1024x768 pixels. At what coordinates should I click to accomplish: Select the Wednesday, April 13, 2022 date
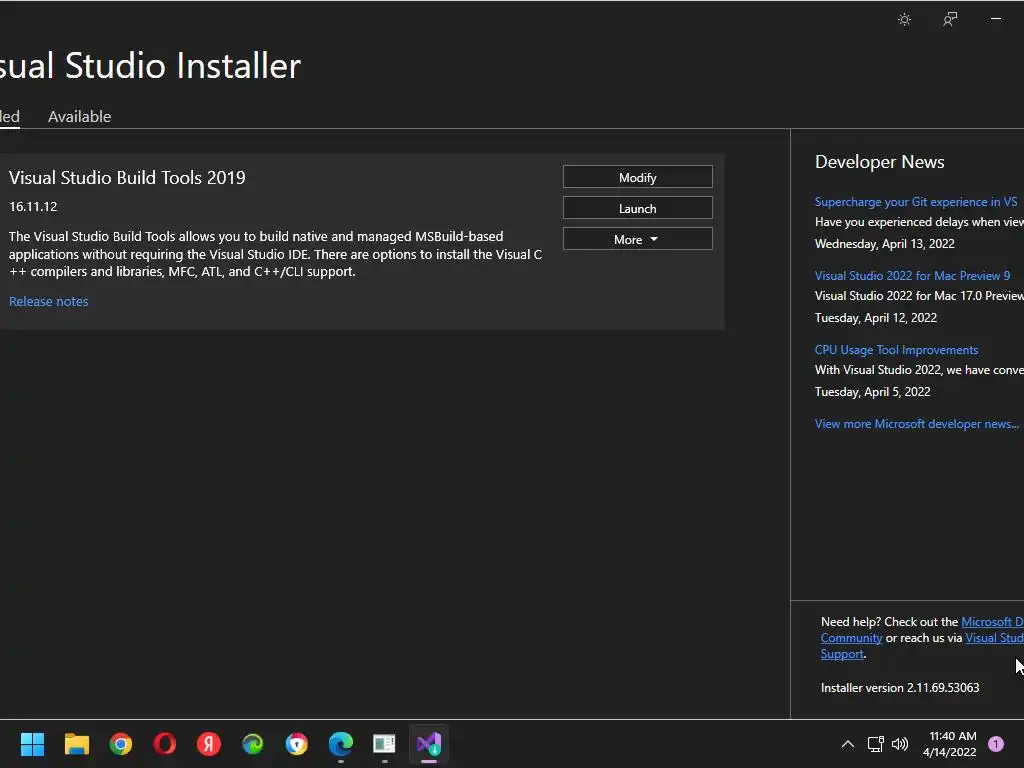point(885,244)
